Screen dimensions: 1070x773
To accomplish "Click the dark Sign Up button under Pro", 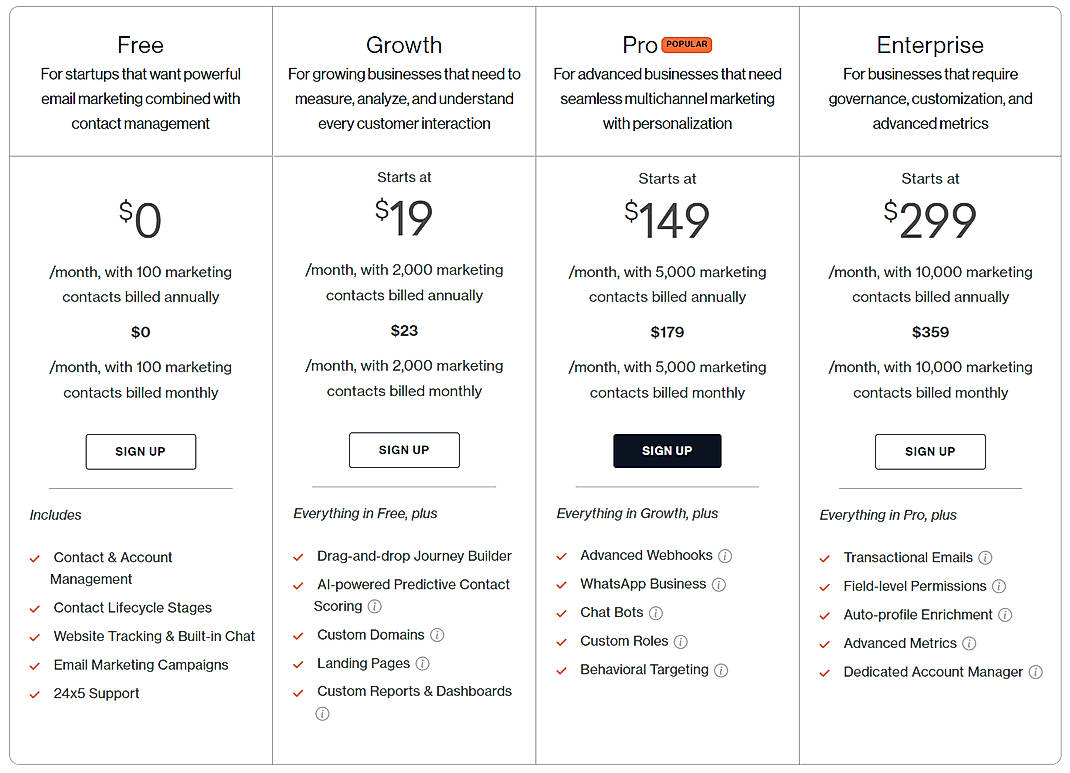I will point(667,450).
